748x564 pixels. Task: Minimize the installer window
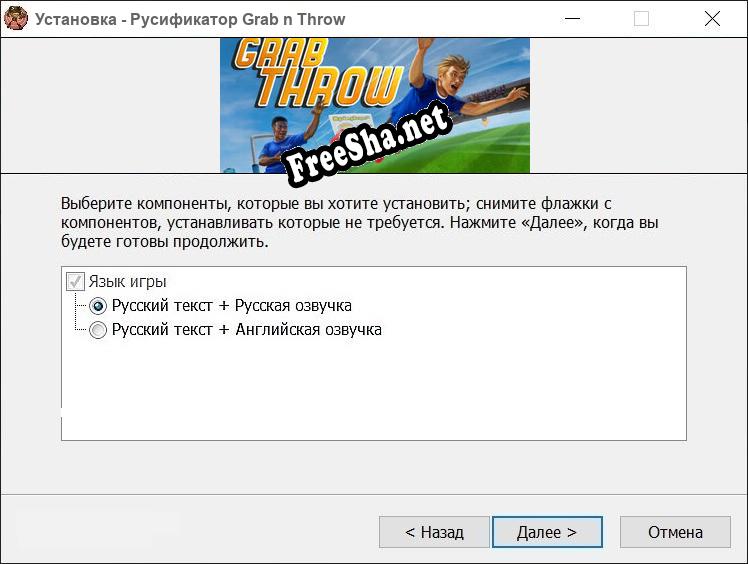coord(572,19)
